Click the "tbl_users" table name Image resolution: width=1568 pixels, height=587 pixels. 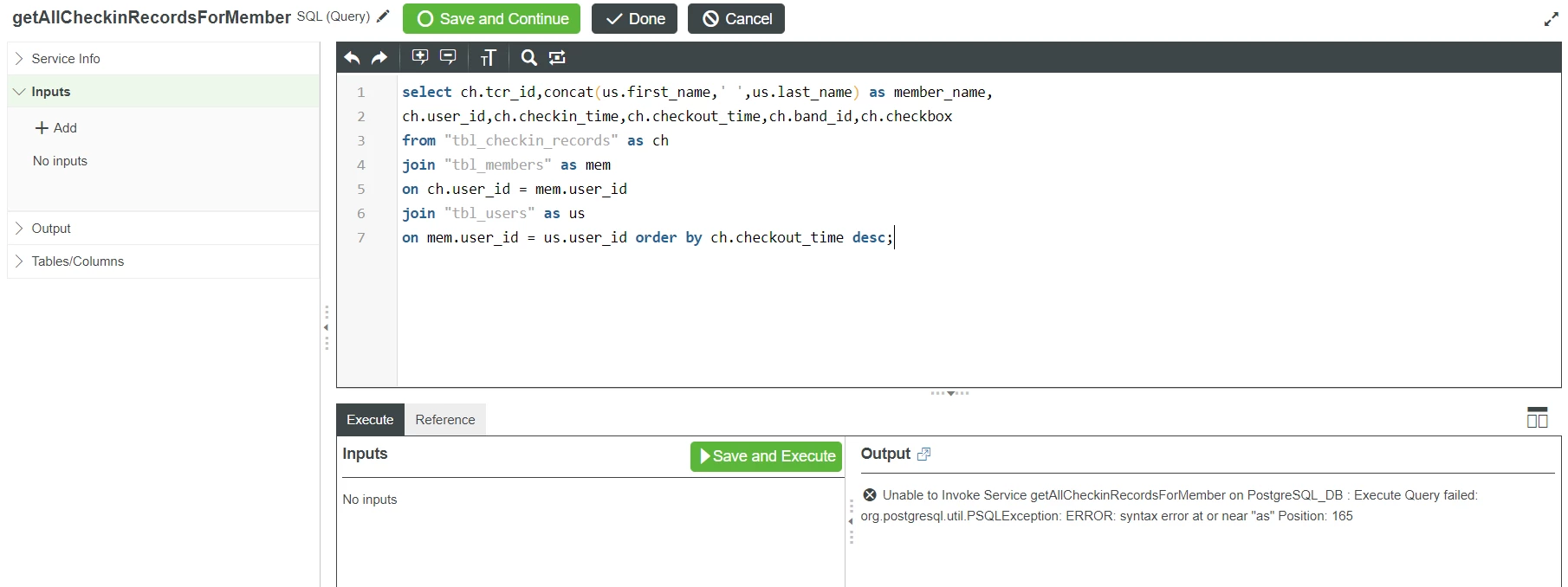[x=489, y=213]
